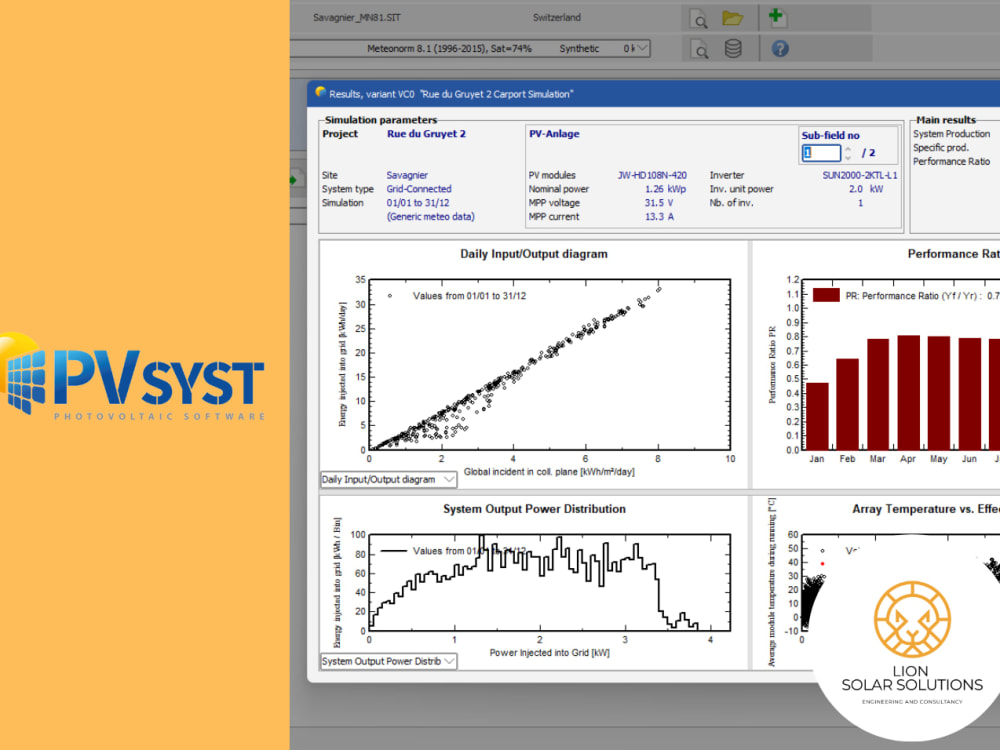The width and height of the screenshot is (1000, 750).
Task: Decrease Sub-field number with the down arrow
Action: [847, 157]
